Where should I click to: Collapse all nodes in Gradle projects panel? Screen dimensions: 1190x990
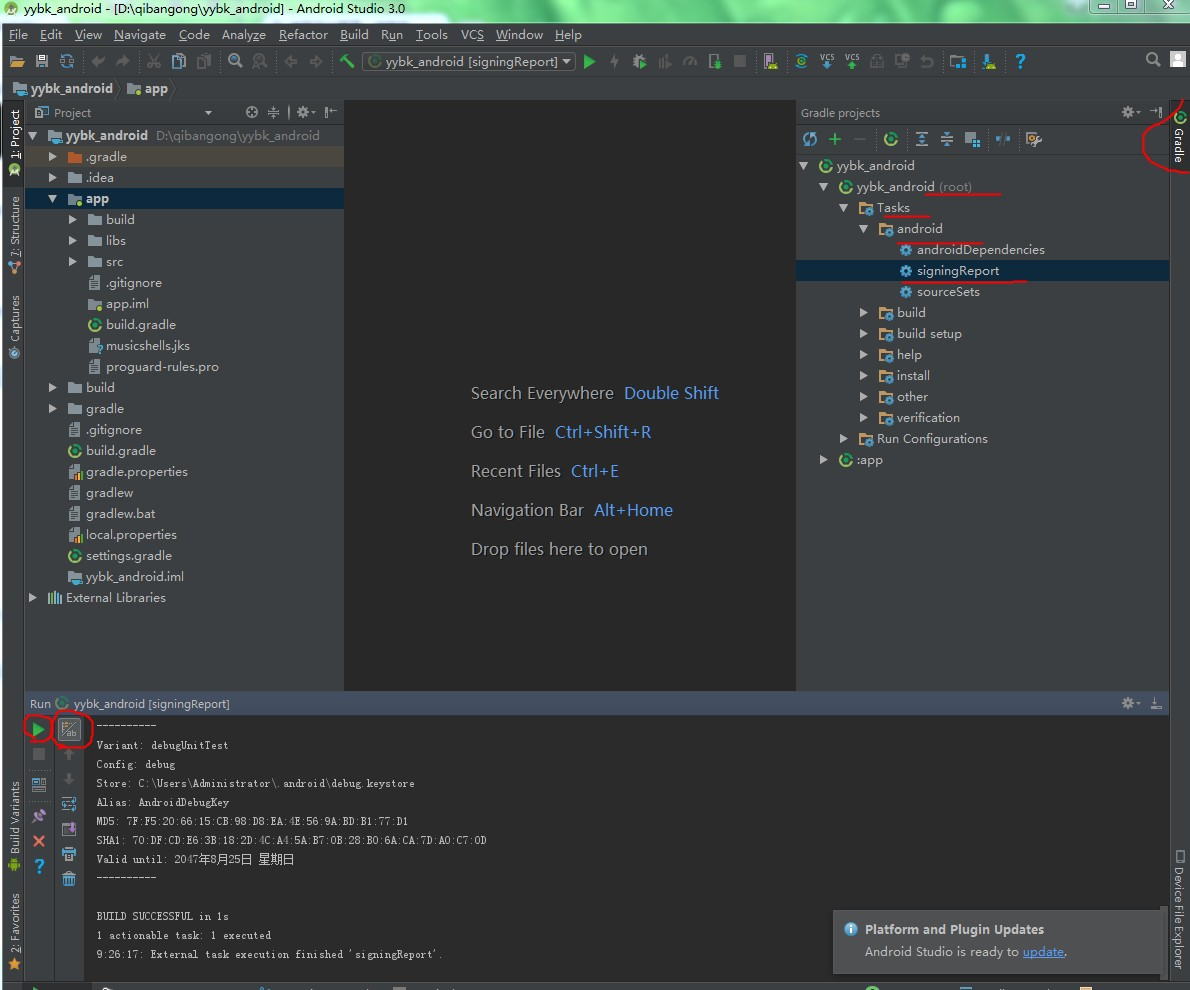click(x=947, y=139)
